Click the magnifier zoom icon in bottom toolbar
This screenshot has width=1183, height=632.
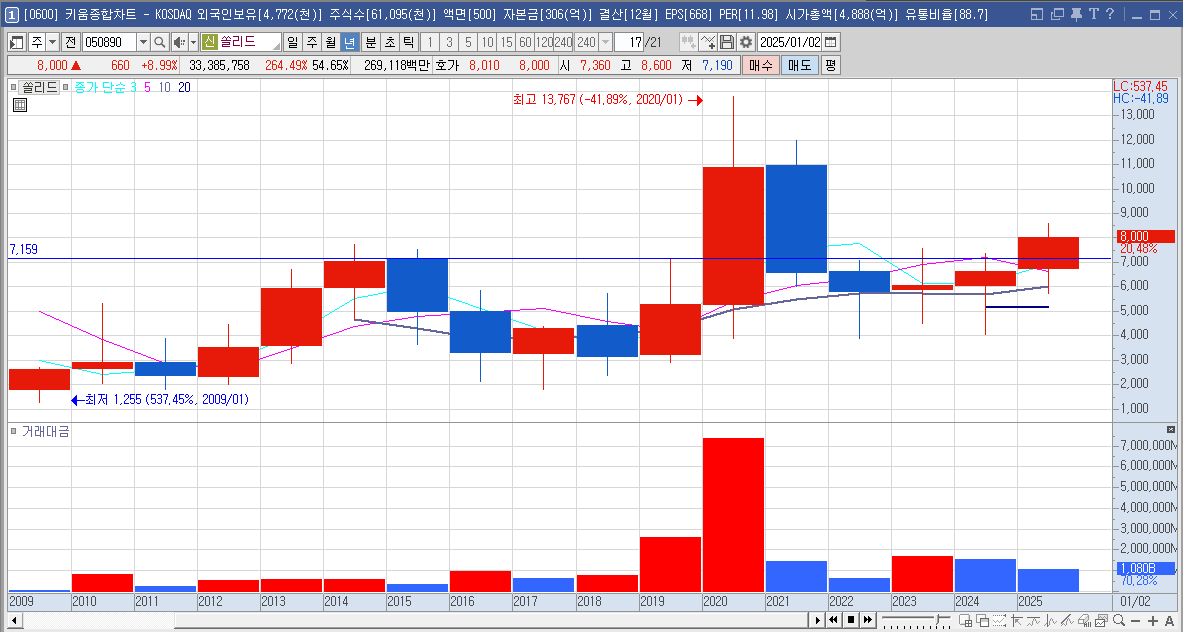(x=1118, y=620)
